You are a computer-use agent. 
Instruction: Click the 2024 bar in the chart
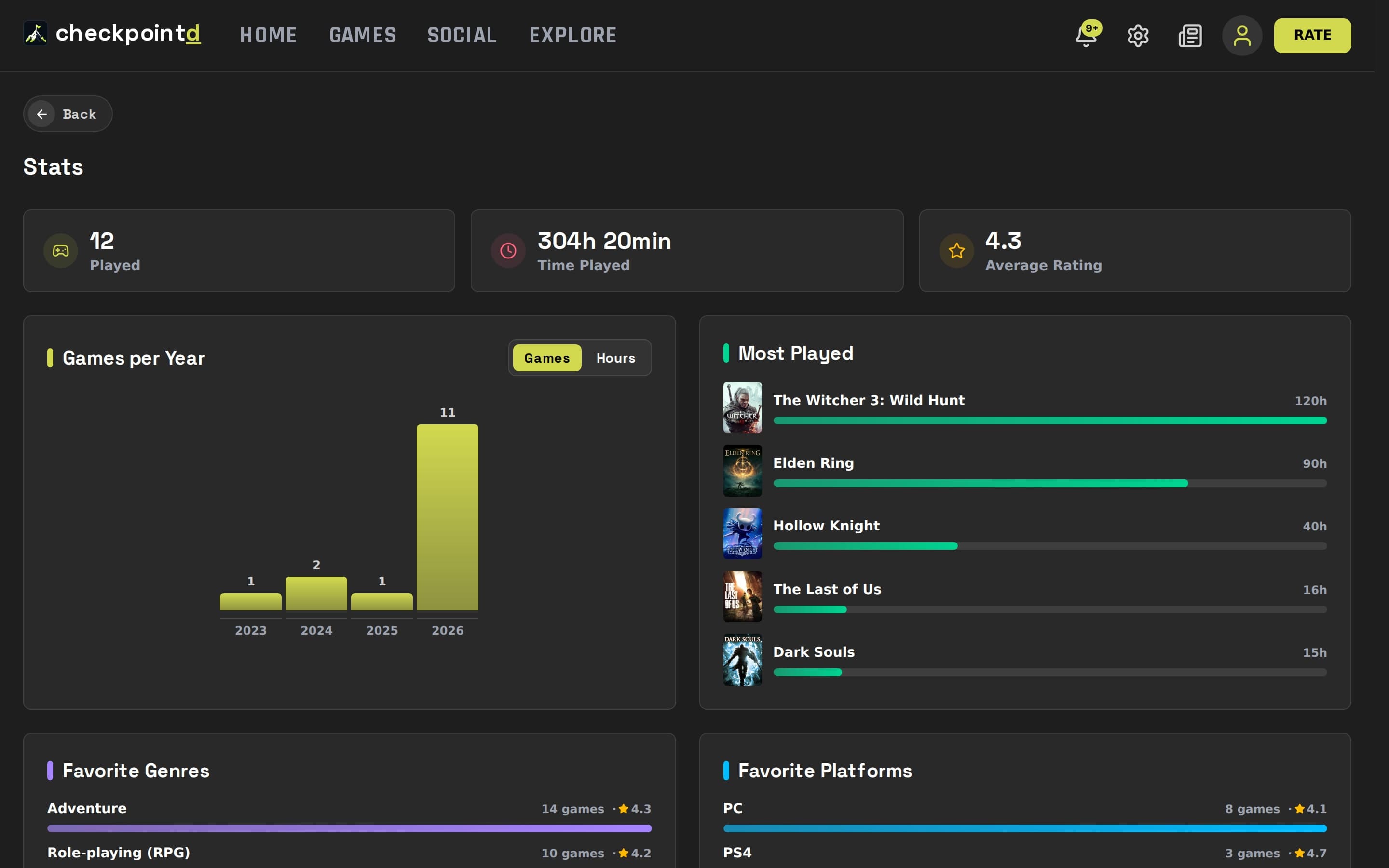(316, 594)
